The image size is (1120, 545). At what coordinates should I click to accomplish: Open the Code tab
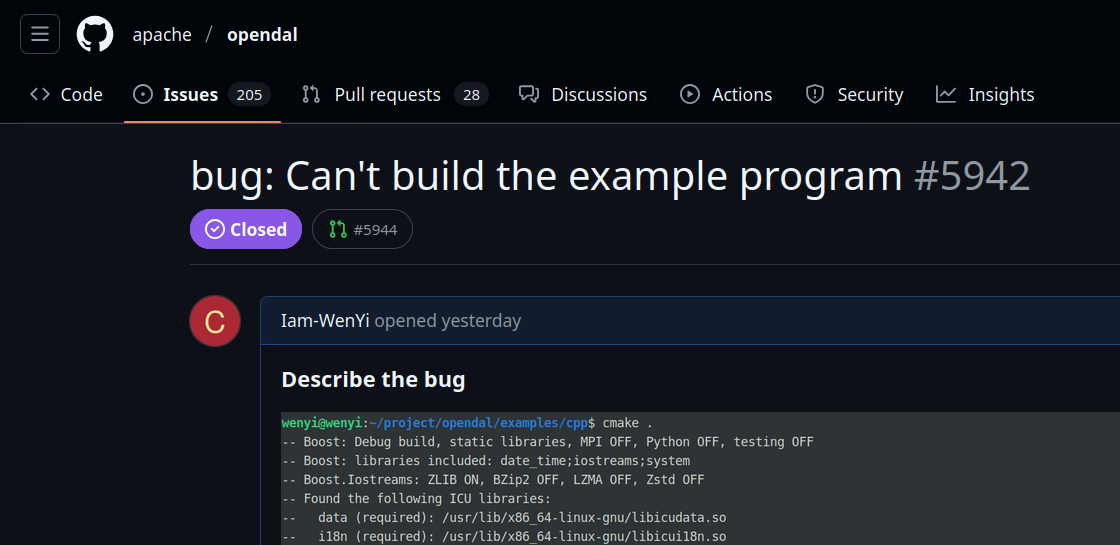pos(67,95)
